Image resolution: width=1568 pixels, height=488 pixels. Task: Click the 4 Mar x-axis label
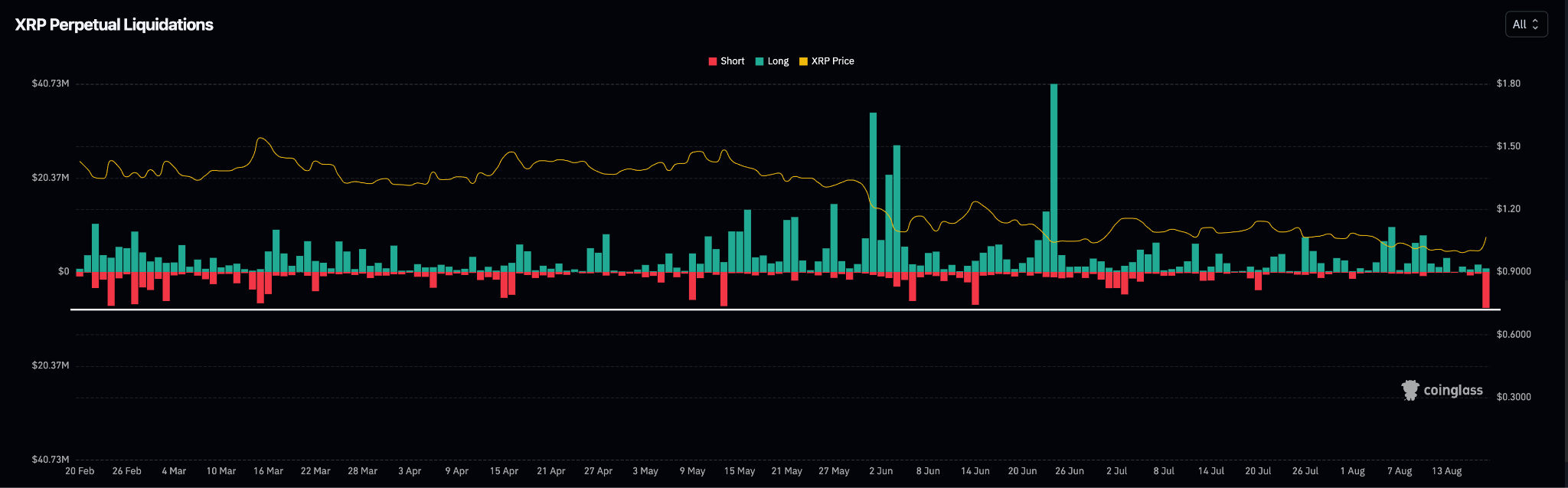click(x=174, y=471)
